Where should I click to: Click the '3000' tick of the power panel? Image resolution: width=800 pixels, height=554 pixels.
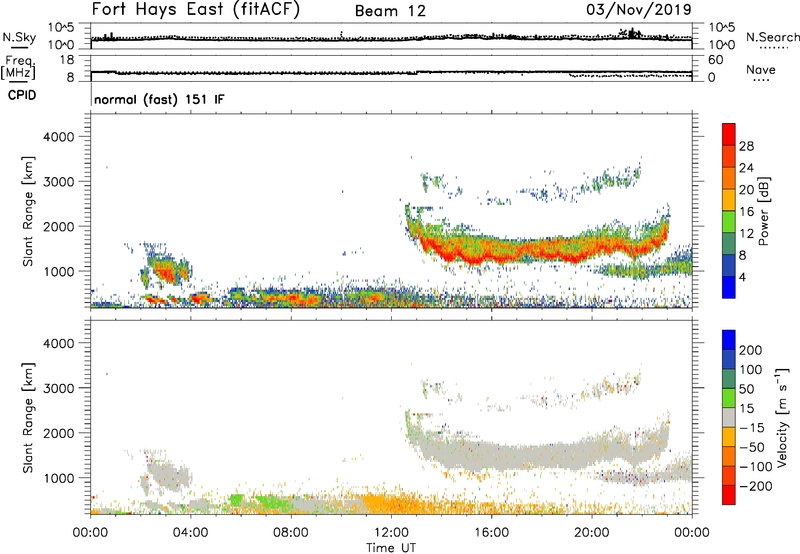pos(59,182)
